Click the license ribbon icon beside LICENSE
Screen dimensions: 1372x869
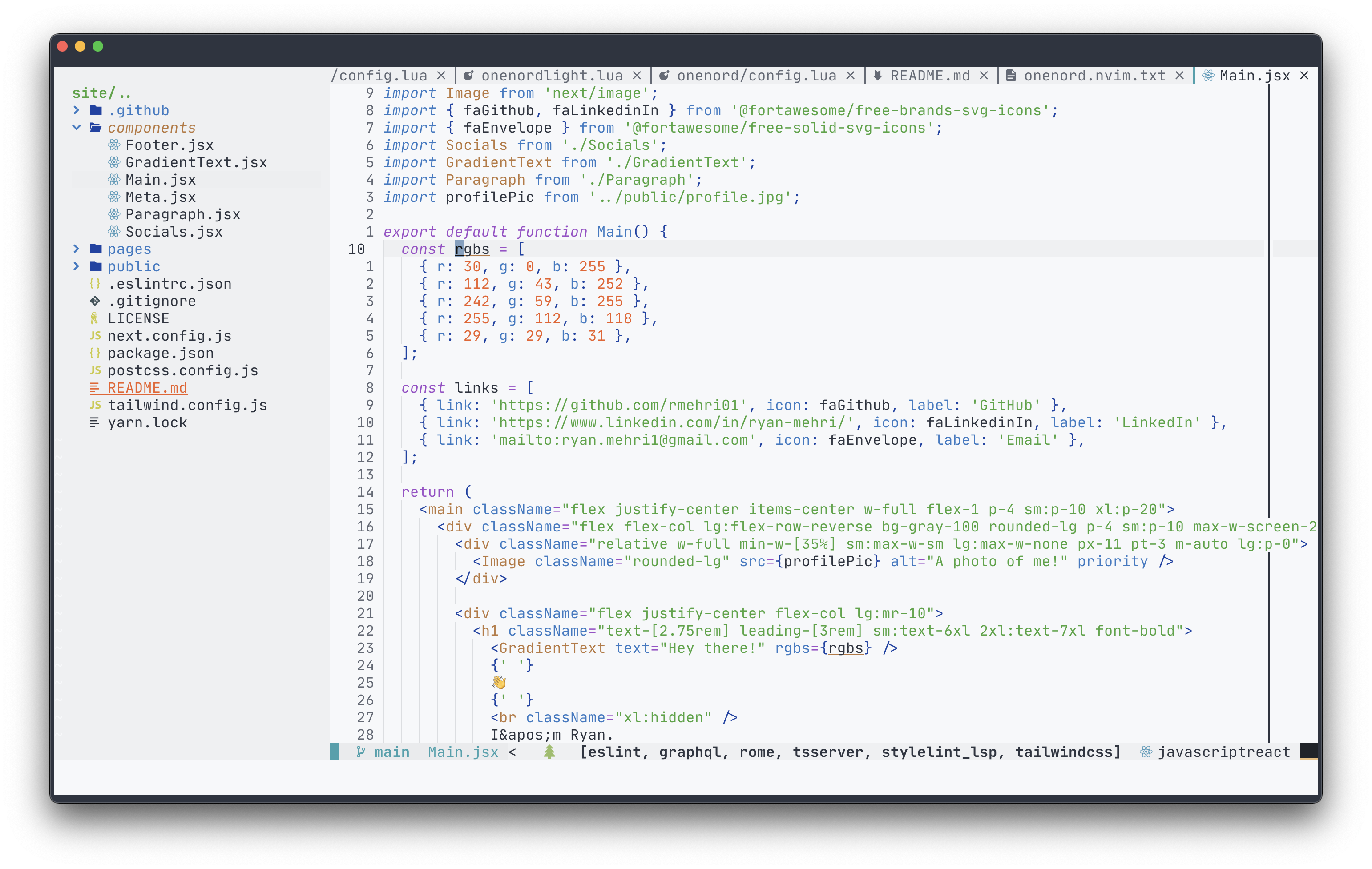point(94,318)
